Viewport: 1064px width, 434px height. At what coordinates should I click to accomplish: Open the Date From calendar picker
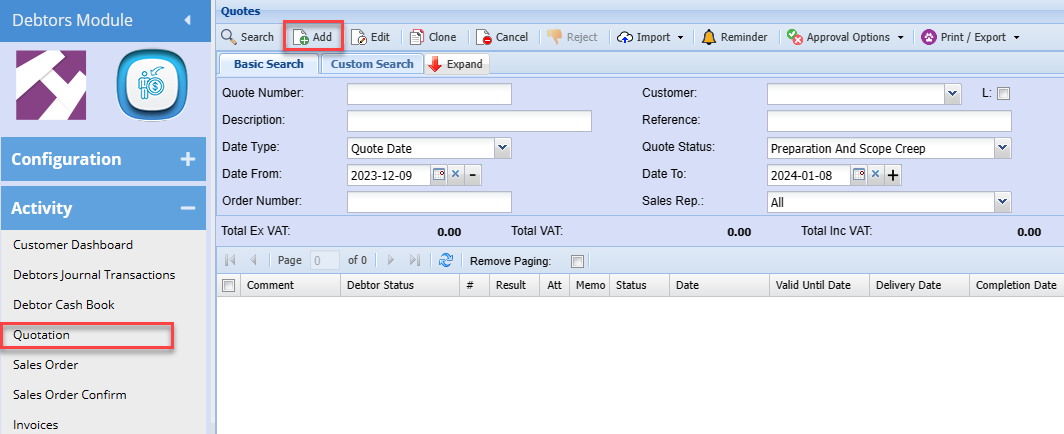point(438,175)
